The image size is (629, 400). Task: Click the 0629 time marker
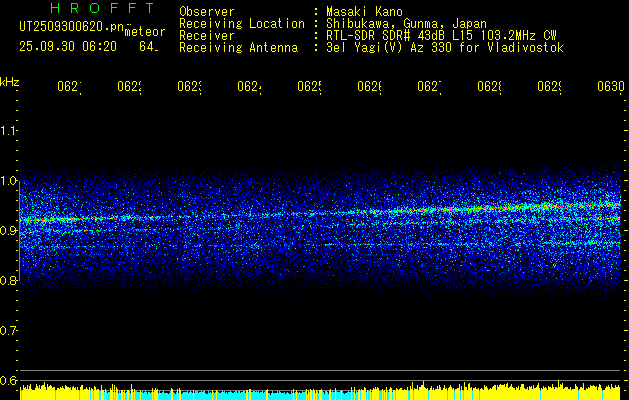[x=550, y=87]
